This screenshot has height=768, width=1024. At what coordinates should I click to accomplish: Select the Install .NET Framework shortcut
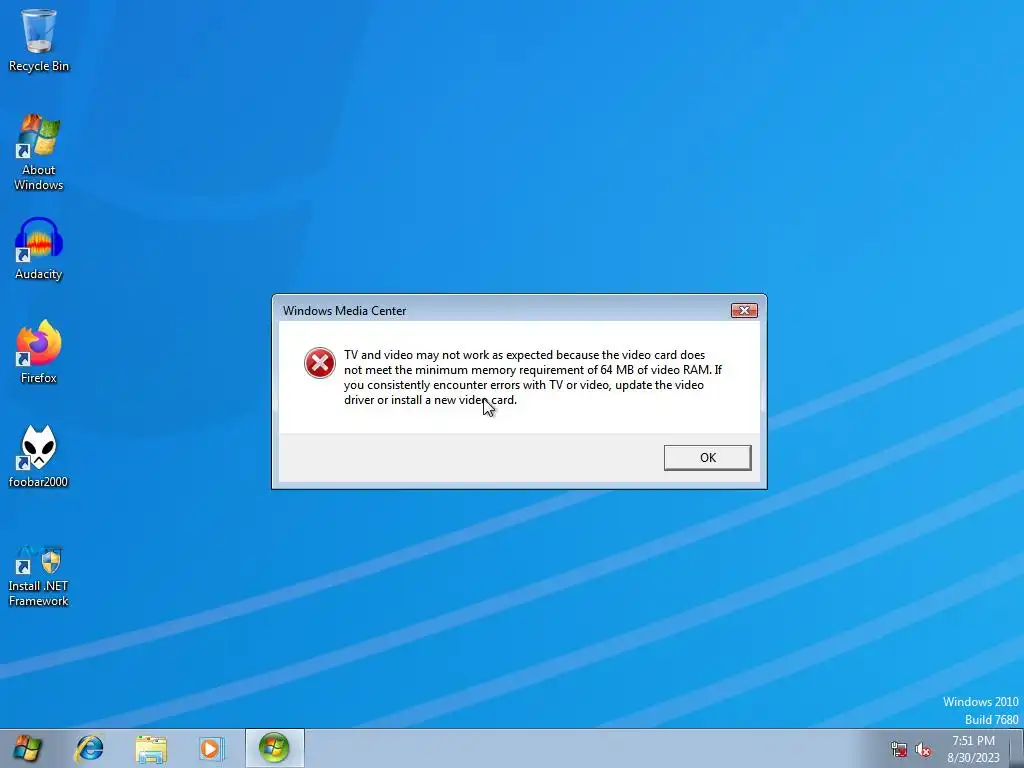coord(39,576)
